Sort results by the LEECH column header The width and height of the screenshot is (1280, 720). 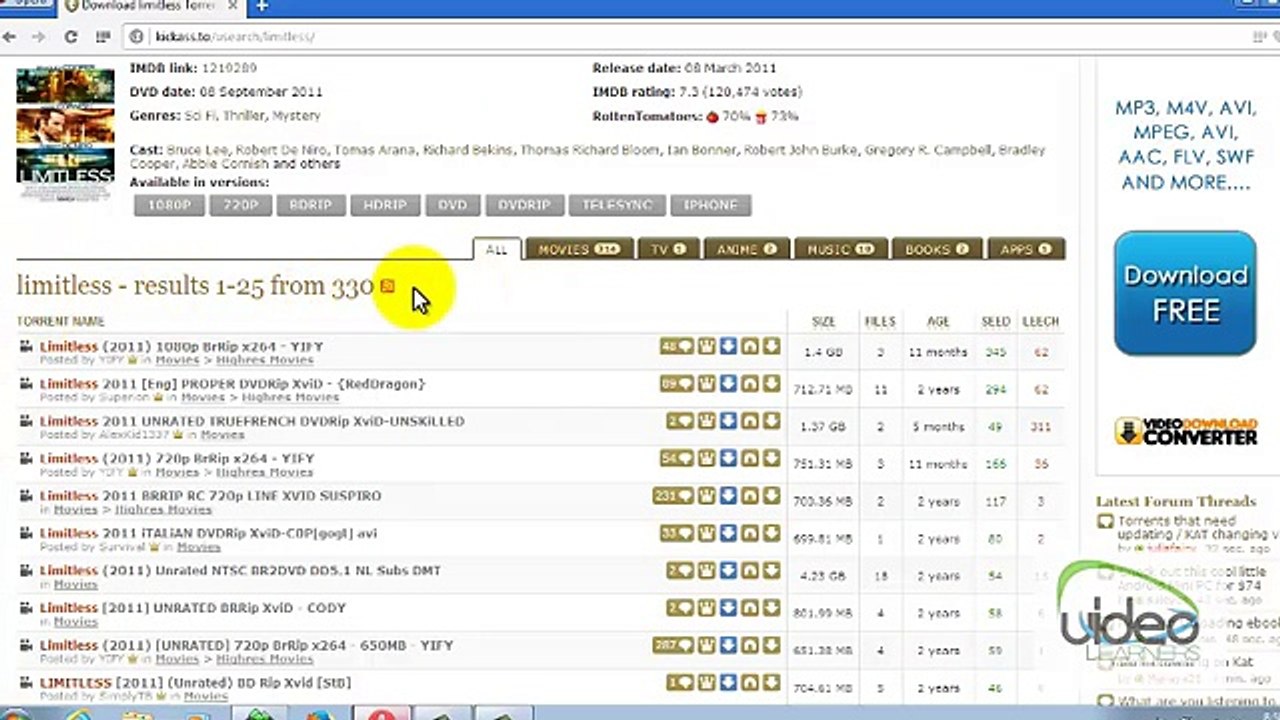[x=1041, y=322]
